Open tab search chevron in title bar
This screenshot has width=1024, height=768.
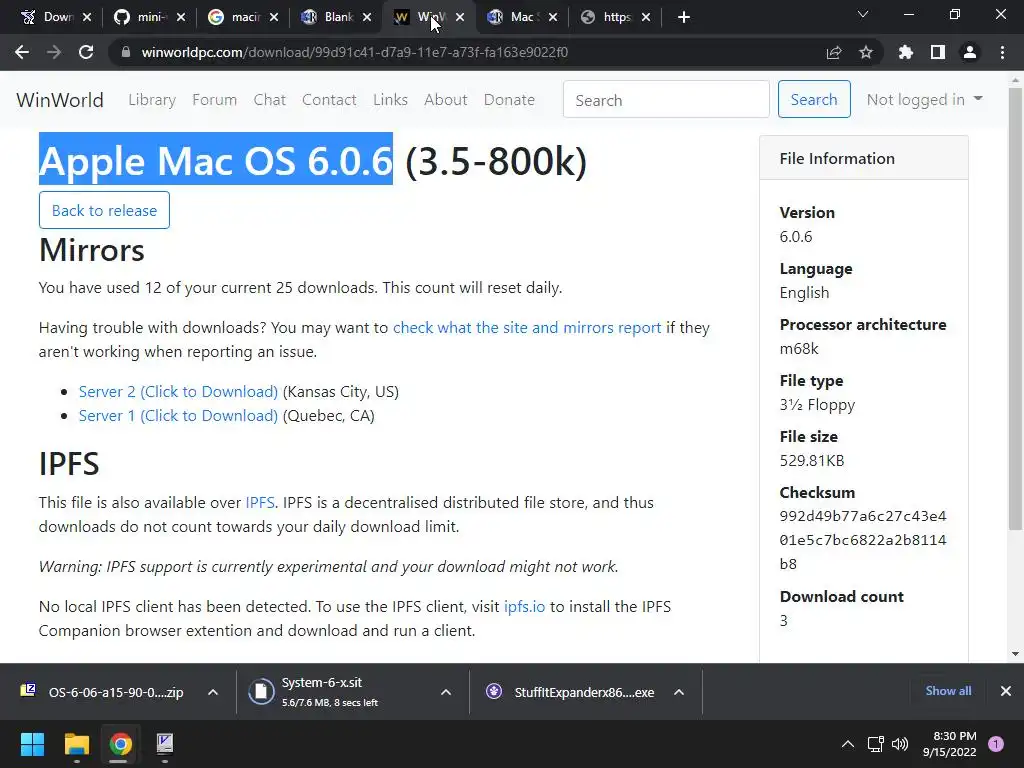click(x=863, y=14)
